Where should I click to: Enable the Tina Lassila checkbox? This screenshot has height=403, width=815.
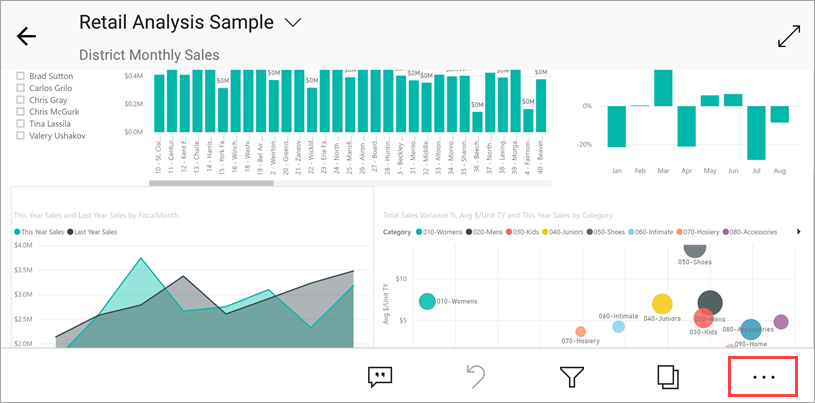pos(20,124)
